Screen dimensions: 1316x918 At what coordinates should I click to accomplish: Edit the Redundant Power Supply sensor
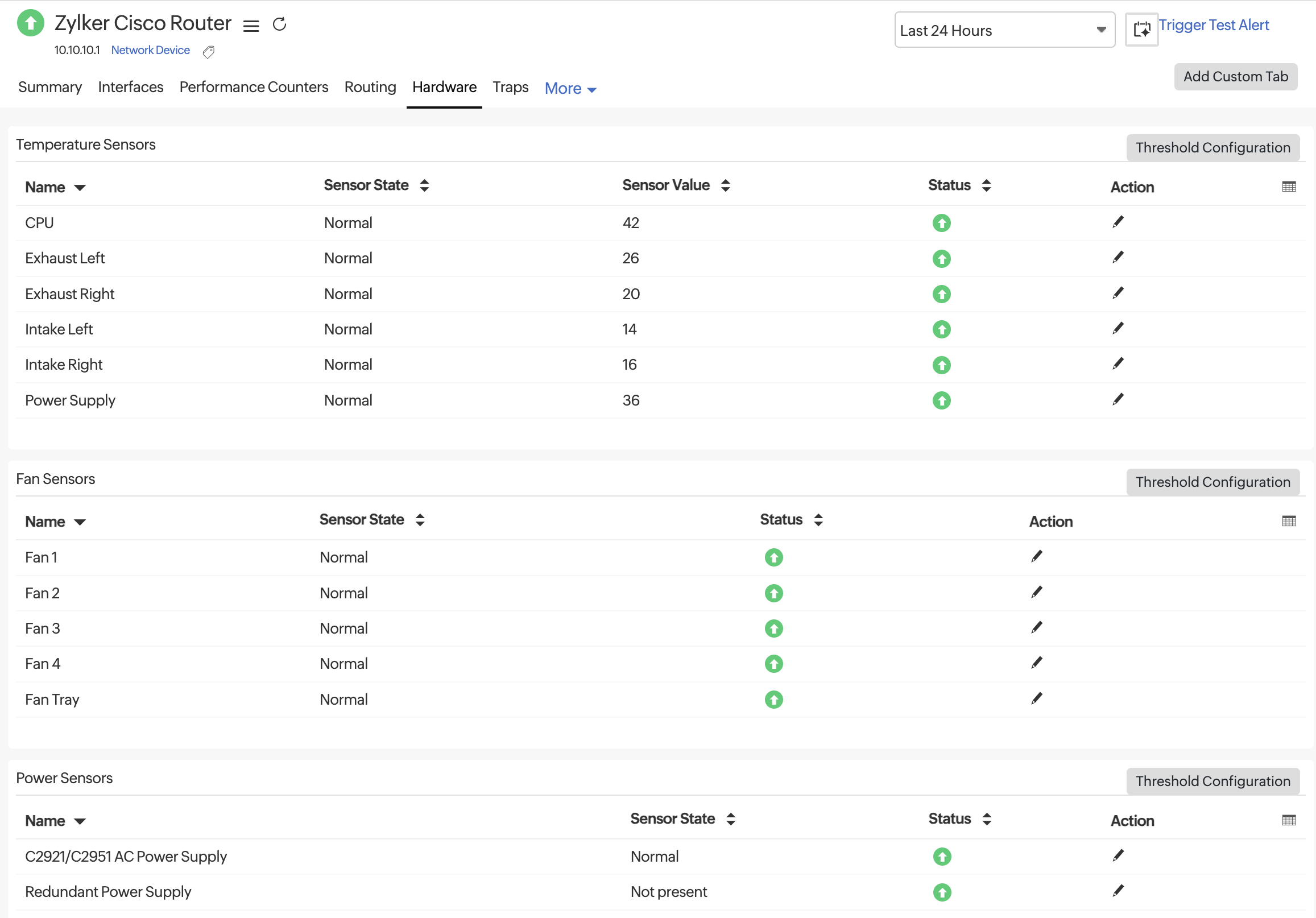[x=1118, y=891]
